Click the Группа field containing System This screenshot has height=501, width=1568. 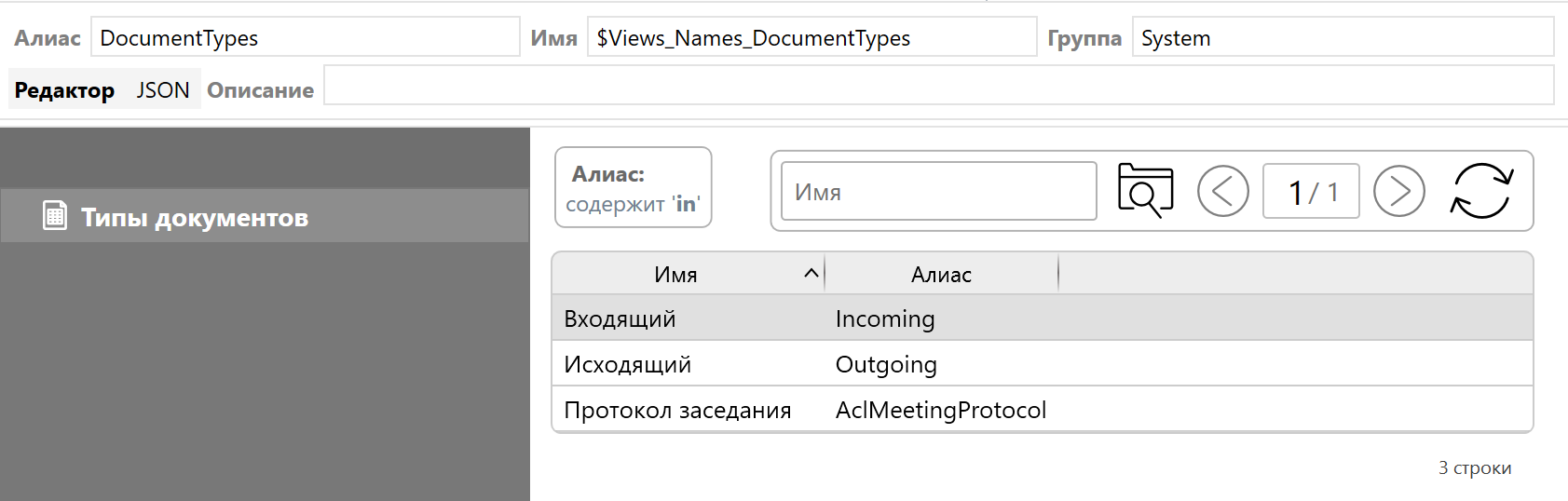(x=1342, y=38)
